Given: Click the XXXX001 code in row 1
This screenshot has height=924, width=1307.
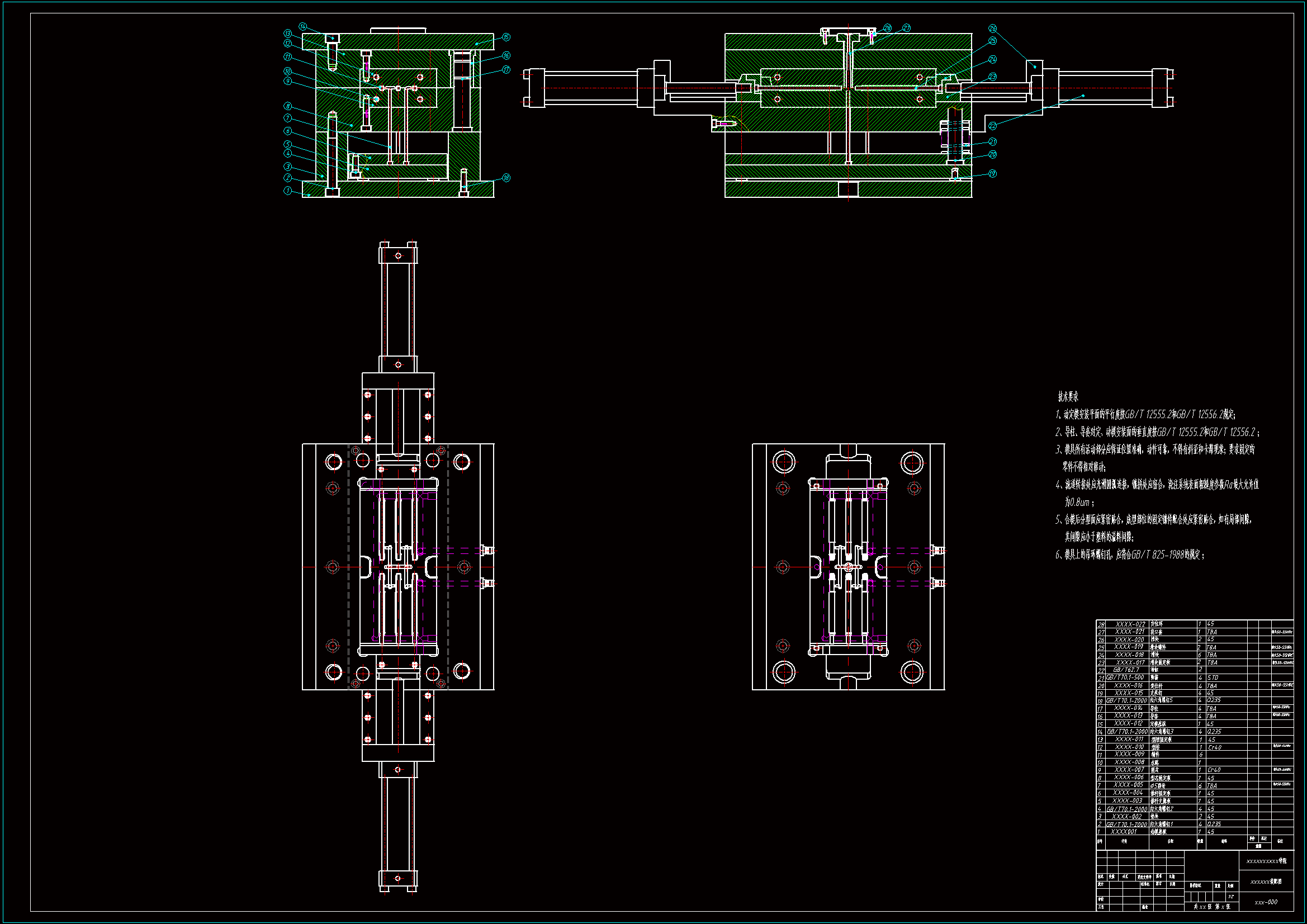Looking at the screenshot, I should tap(1124, 832).
